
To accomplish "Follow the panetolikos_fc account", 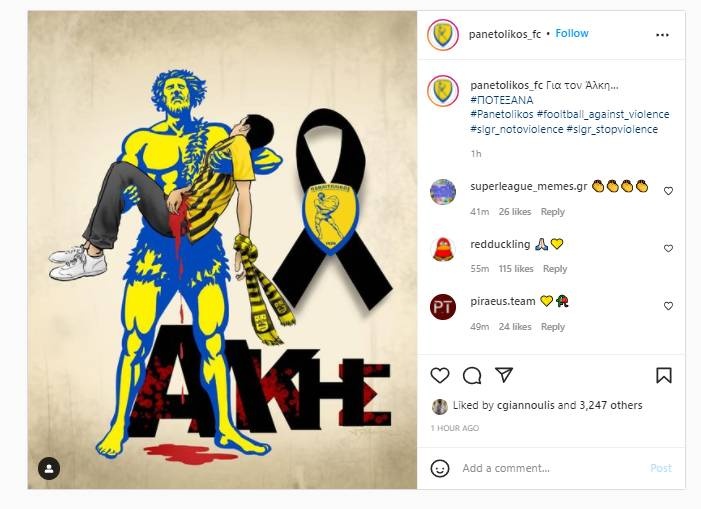I will coord(572,34).
